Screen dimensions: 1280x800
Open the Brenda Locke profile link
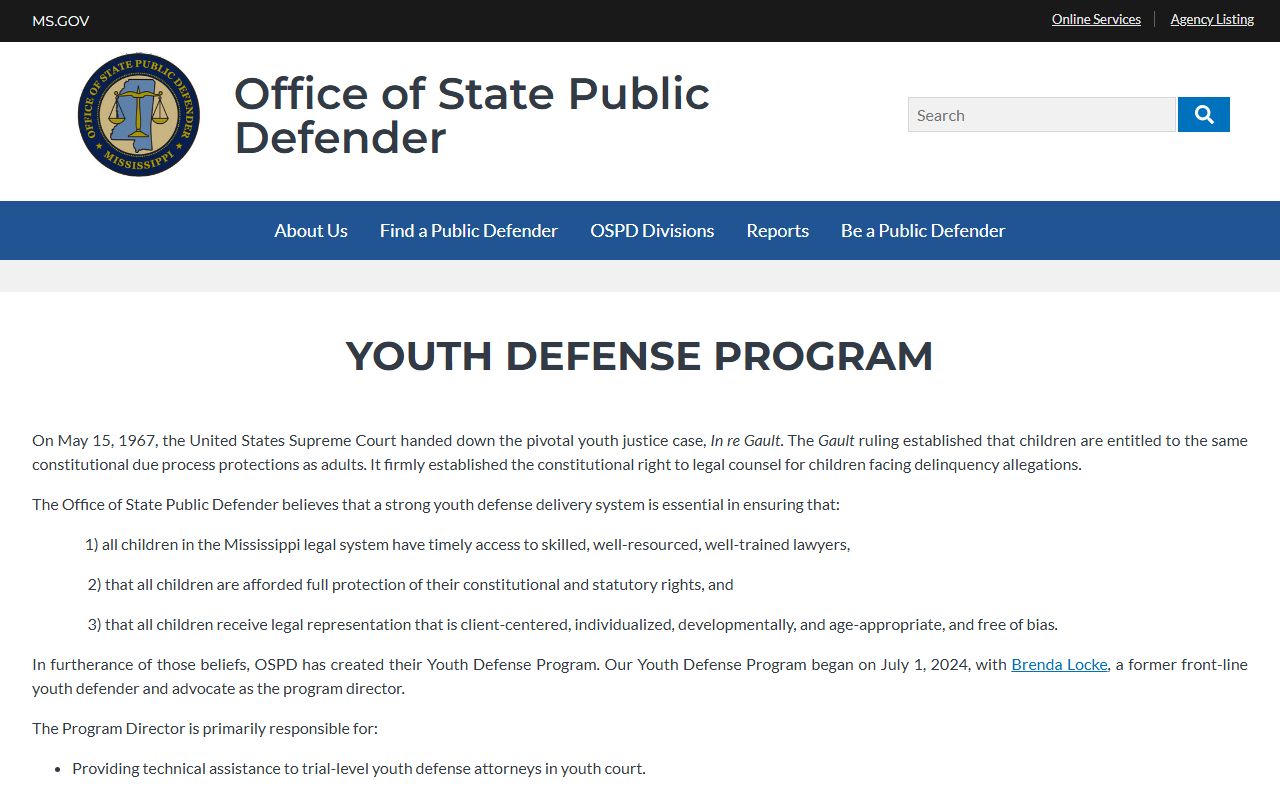tap(1059, 664)
